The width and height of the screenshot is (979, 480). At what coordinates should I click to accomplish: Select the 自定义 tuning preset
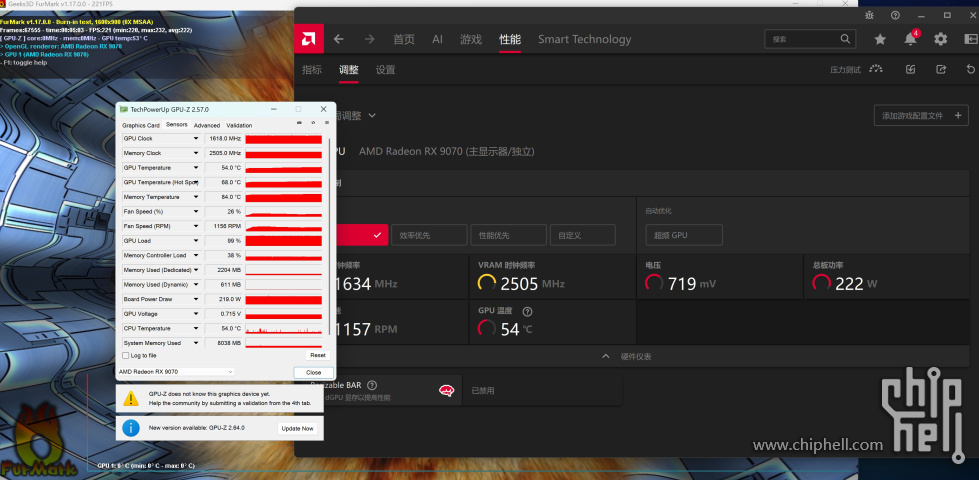(583, 235)
